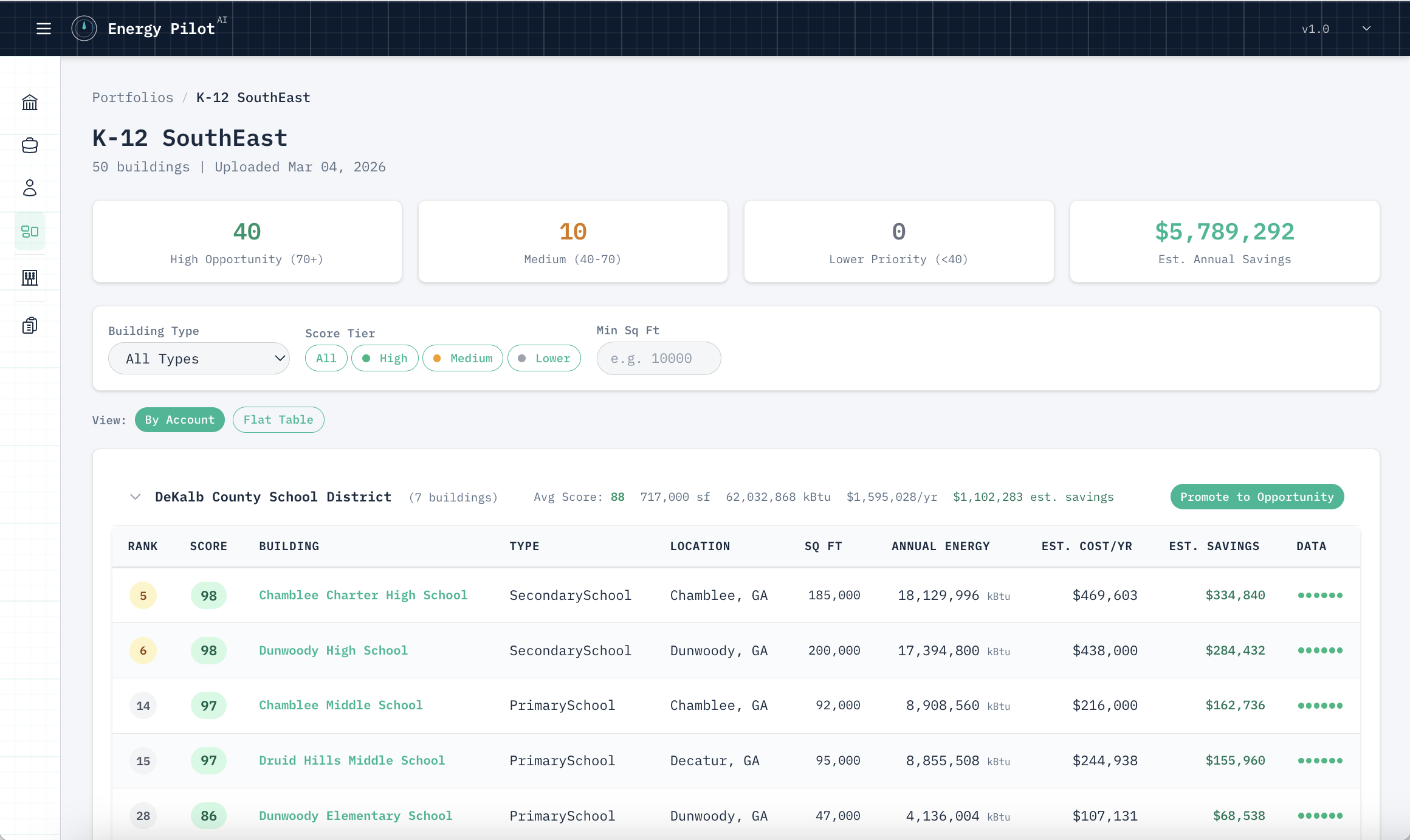
Task: Open the All Types building dropdown
Action: pyautogui.click(x=199, y=358)
